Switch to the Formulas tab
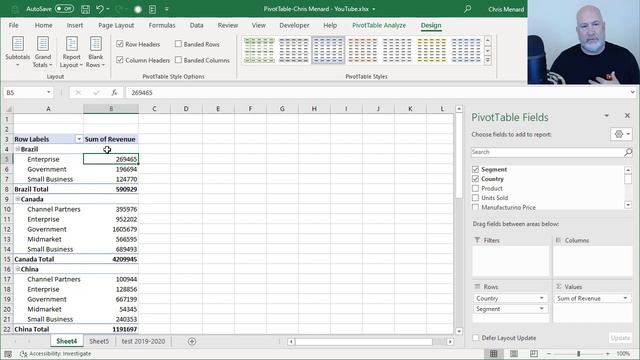Viewport: 640px width, 360px height. [x=162, y=25]
